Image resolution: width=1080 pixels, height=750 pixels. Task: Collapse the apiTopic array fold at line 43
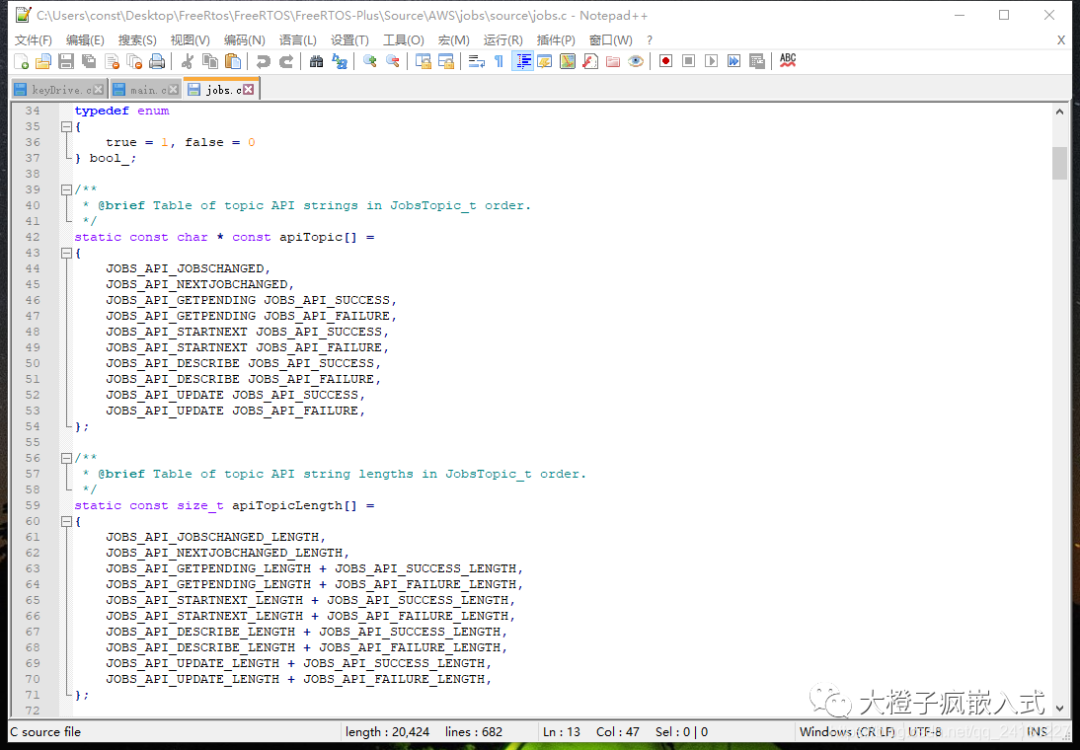click(x=65, y=254)
